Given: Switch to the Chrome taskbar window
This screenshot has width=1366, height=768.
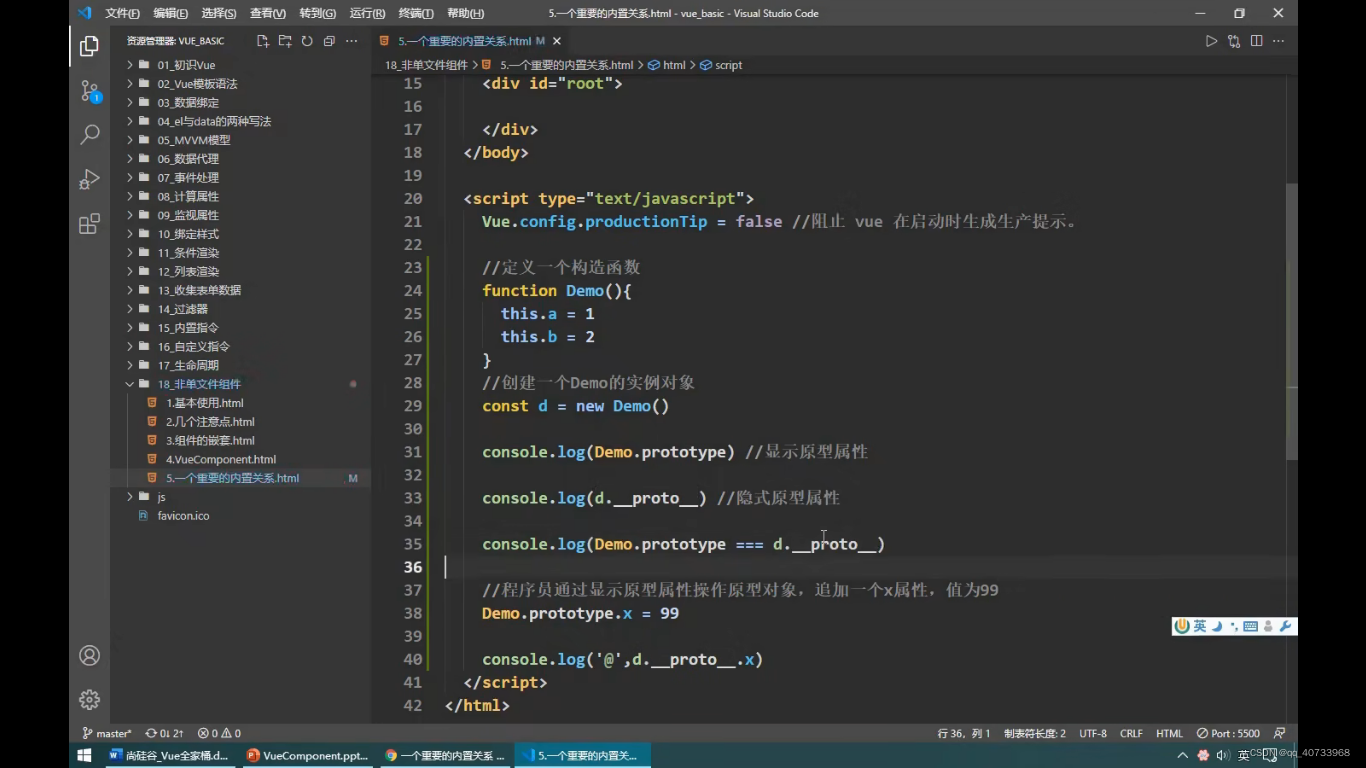Looking at the screenshot, I should tap(445, 755).
